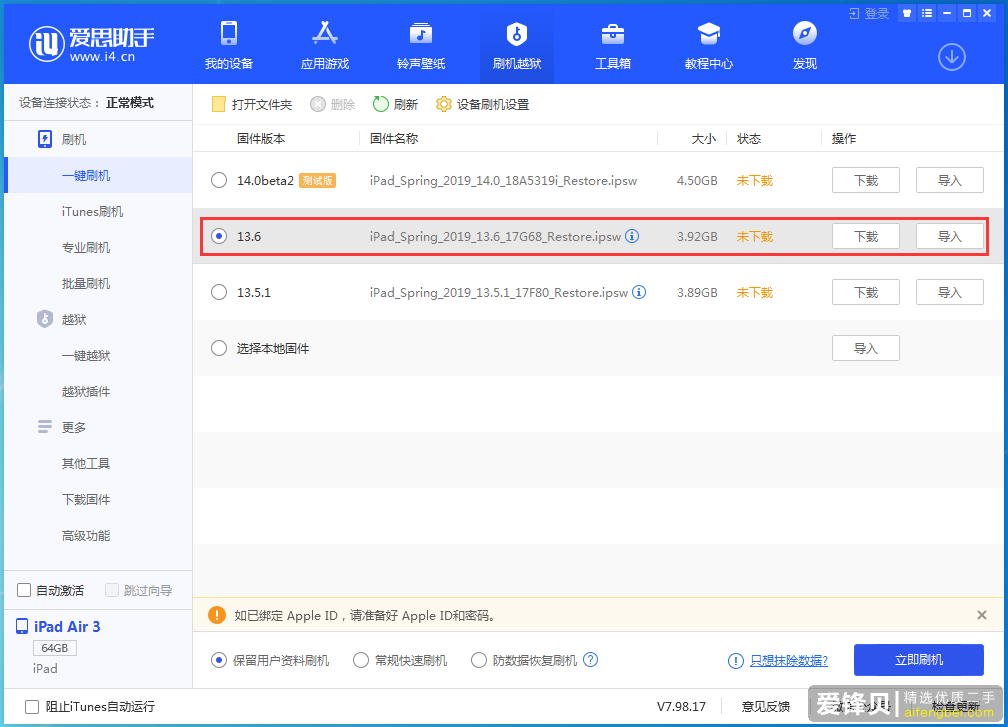Enable 阻止iTunes自动运行 checkbox

click(x=32, y=706)
